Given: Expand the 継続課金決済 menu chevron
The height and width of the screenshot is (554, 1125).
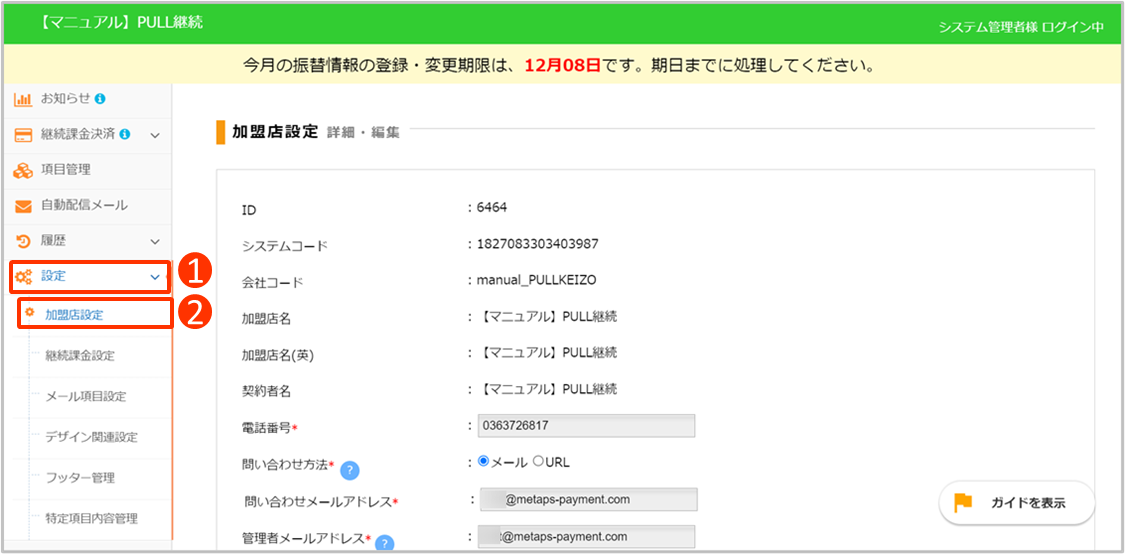Looking at the screenshot, I should [155, 135].
